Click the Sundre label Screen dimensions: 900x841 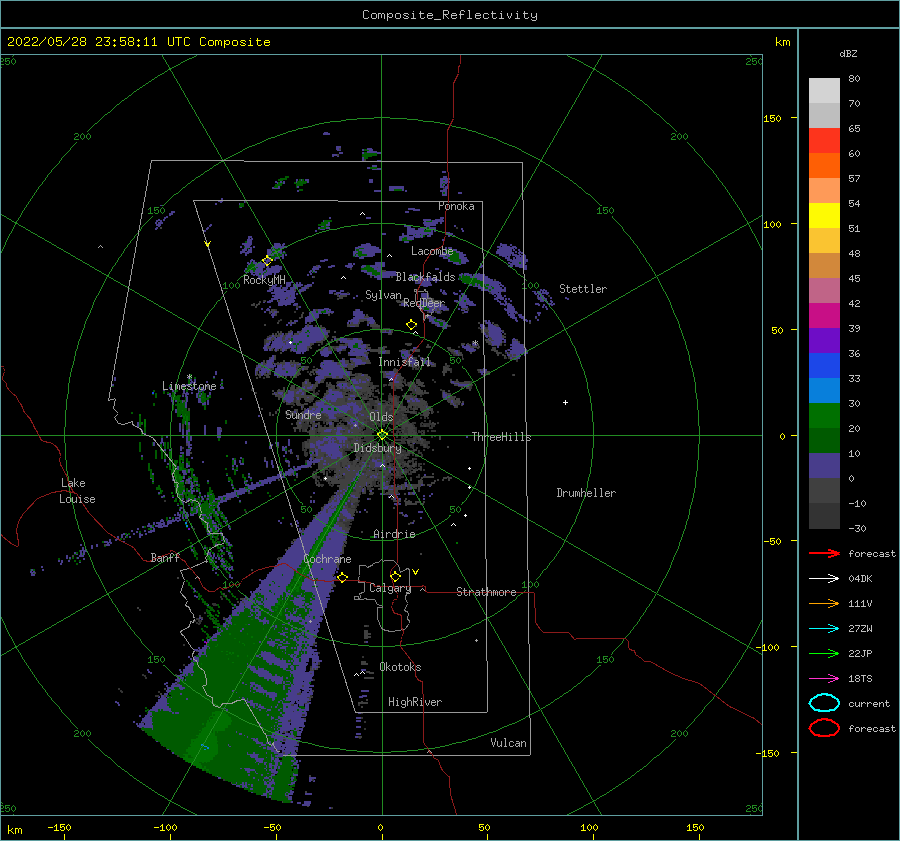click(303, 414)
